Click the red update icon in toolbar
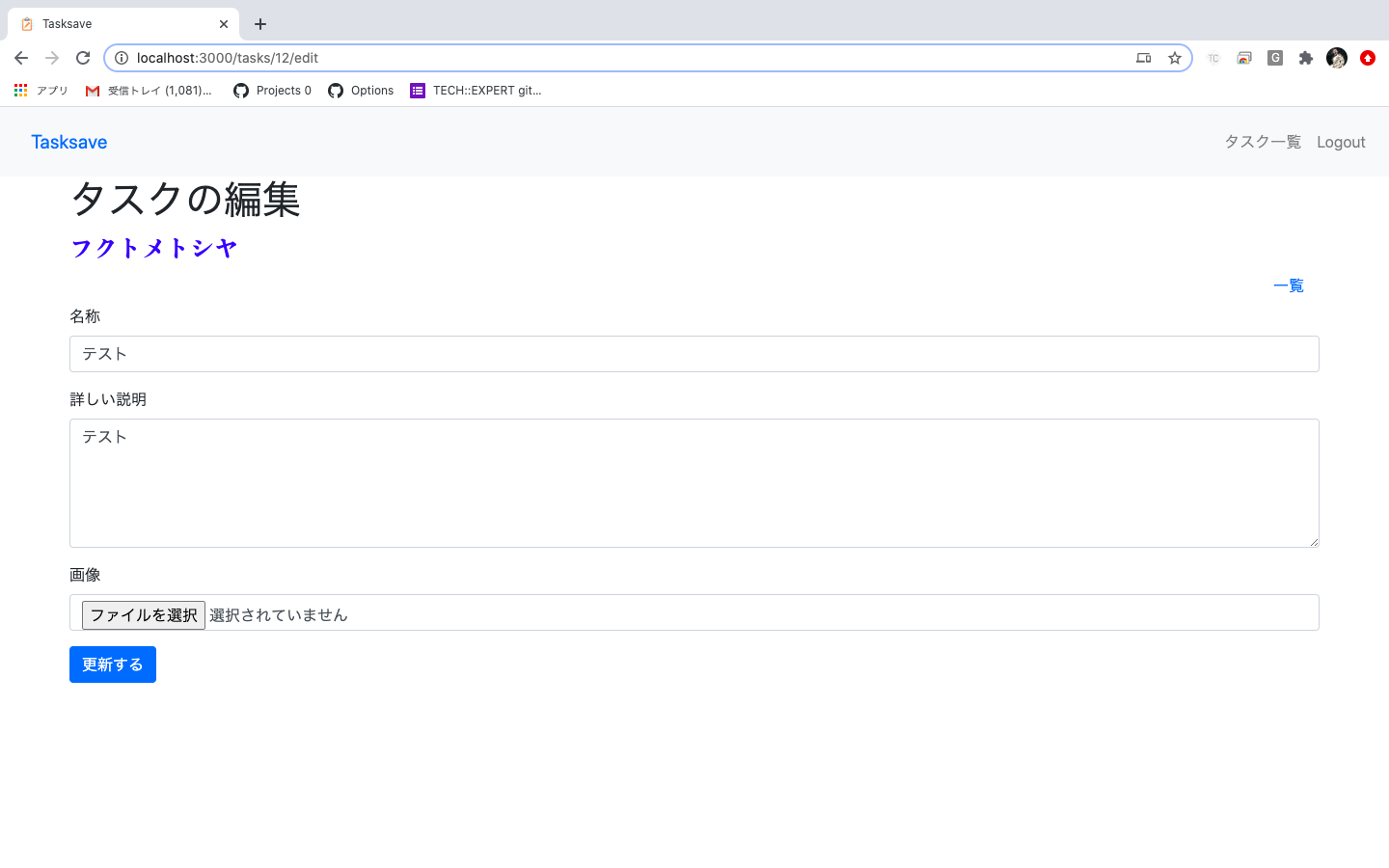This screenshot has width=1389, height=868. [x=1368, y=58]
